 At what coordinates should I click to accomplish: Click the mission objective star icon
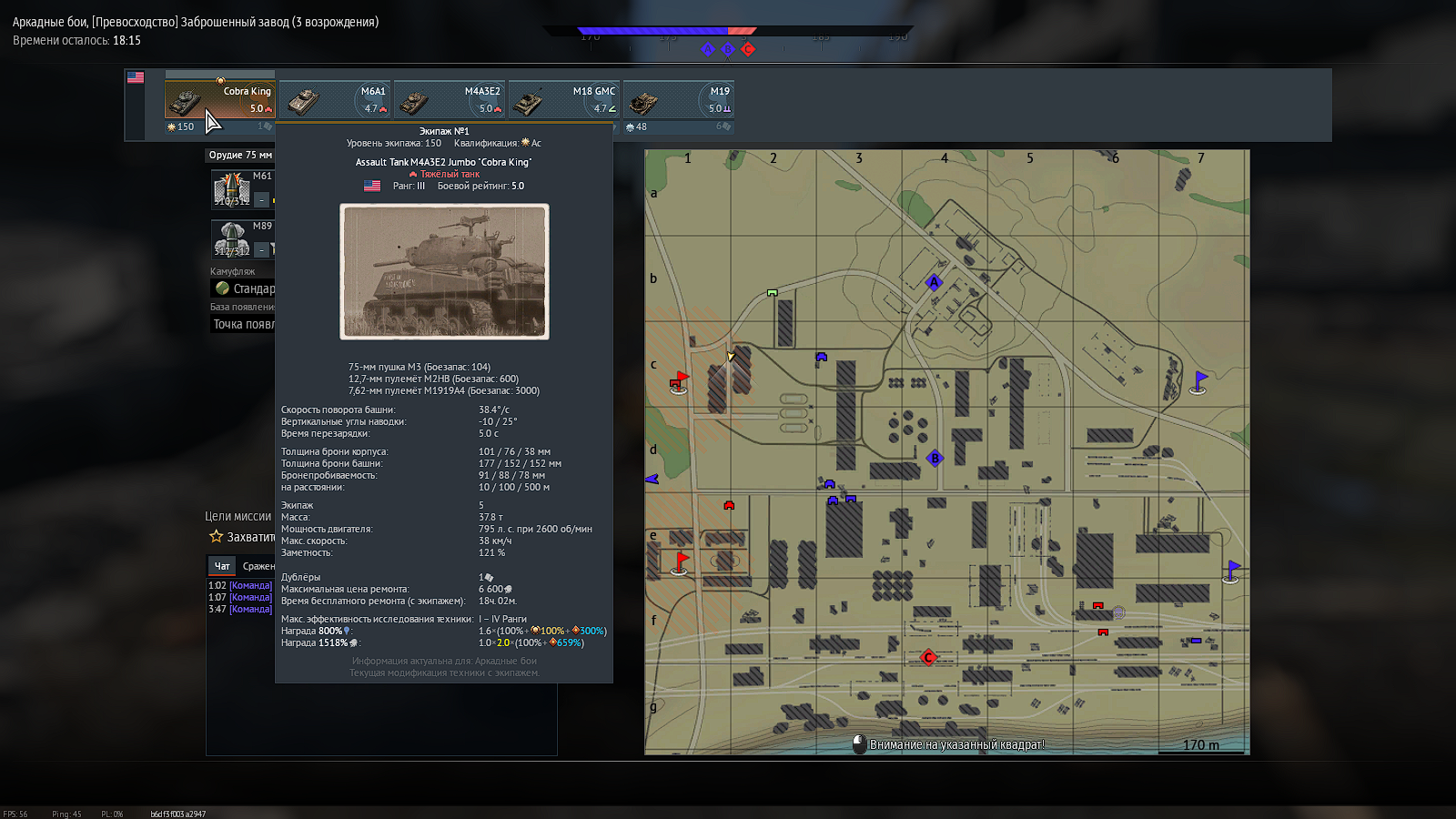coord(217,537)
